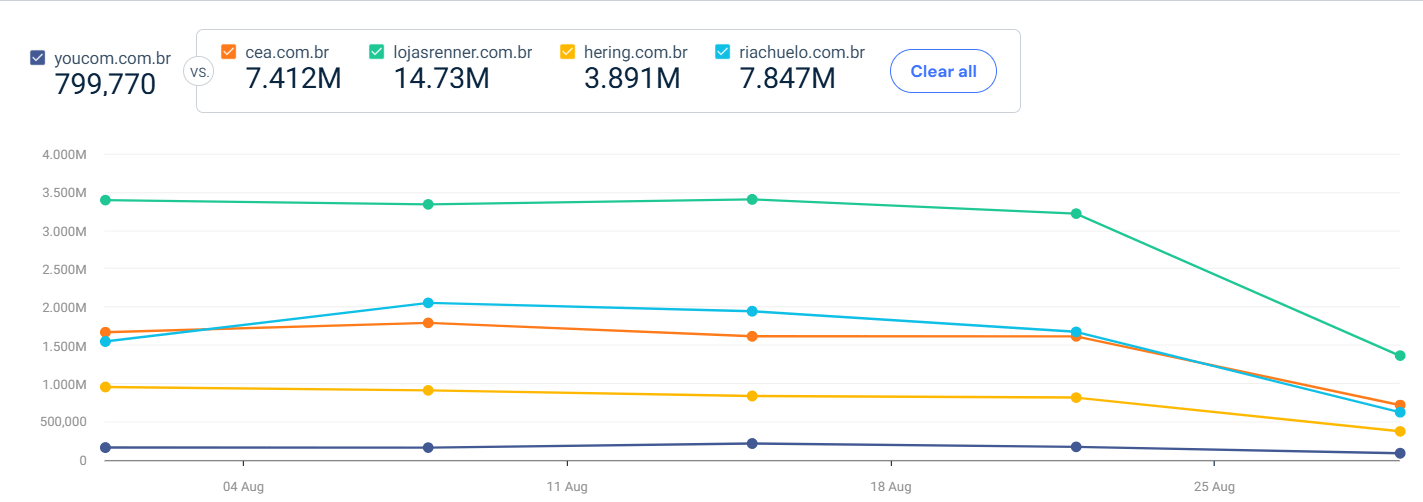Toggle the hering.com.br yellow checkbox
Screen dimensions: 1423x502
click(x=567, y=52)
